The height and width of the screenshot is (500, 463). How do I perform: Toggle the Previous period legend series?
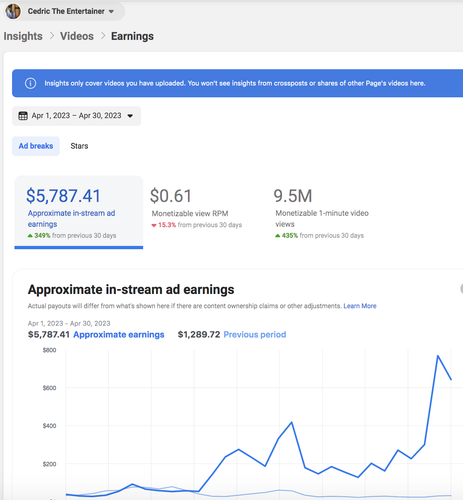[x=255, y=334]
